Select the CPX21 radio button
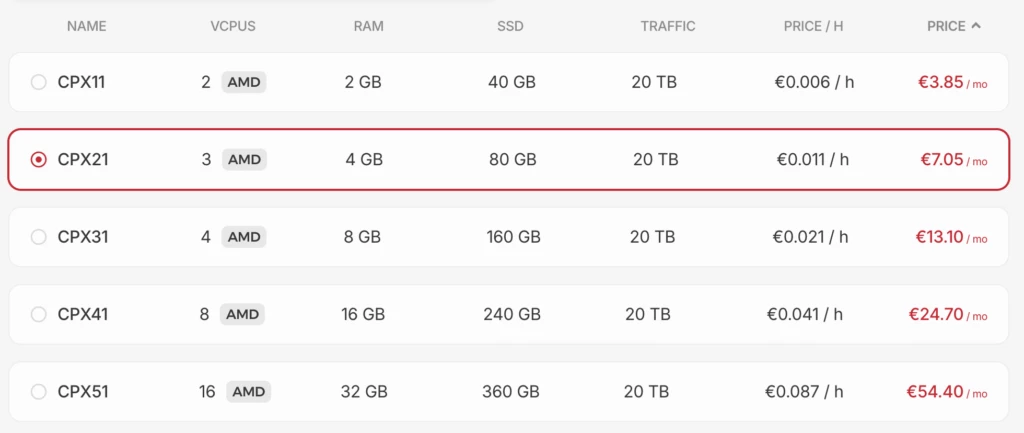 pos(39,159)
